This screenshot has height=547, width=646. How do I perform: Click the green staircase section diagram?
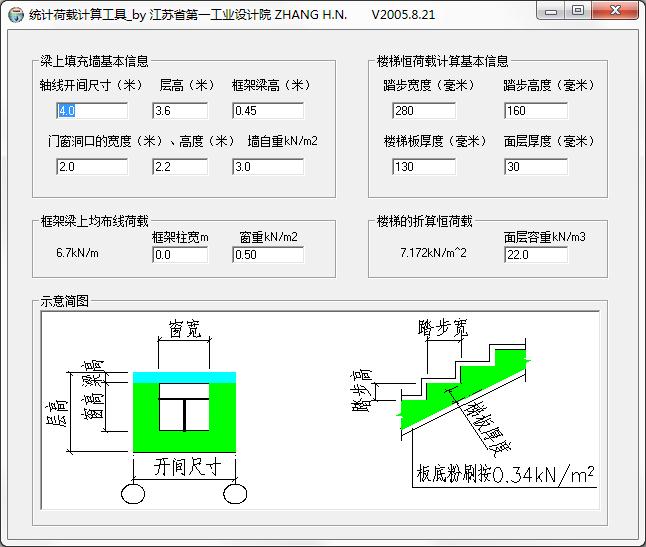pos(463,389)
